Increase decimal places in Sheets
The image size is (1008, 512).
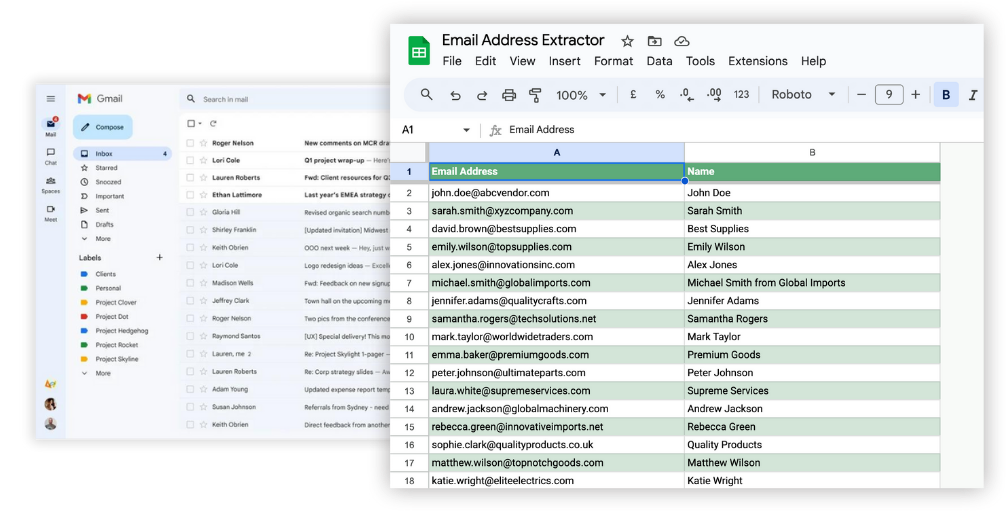point(714,95)
